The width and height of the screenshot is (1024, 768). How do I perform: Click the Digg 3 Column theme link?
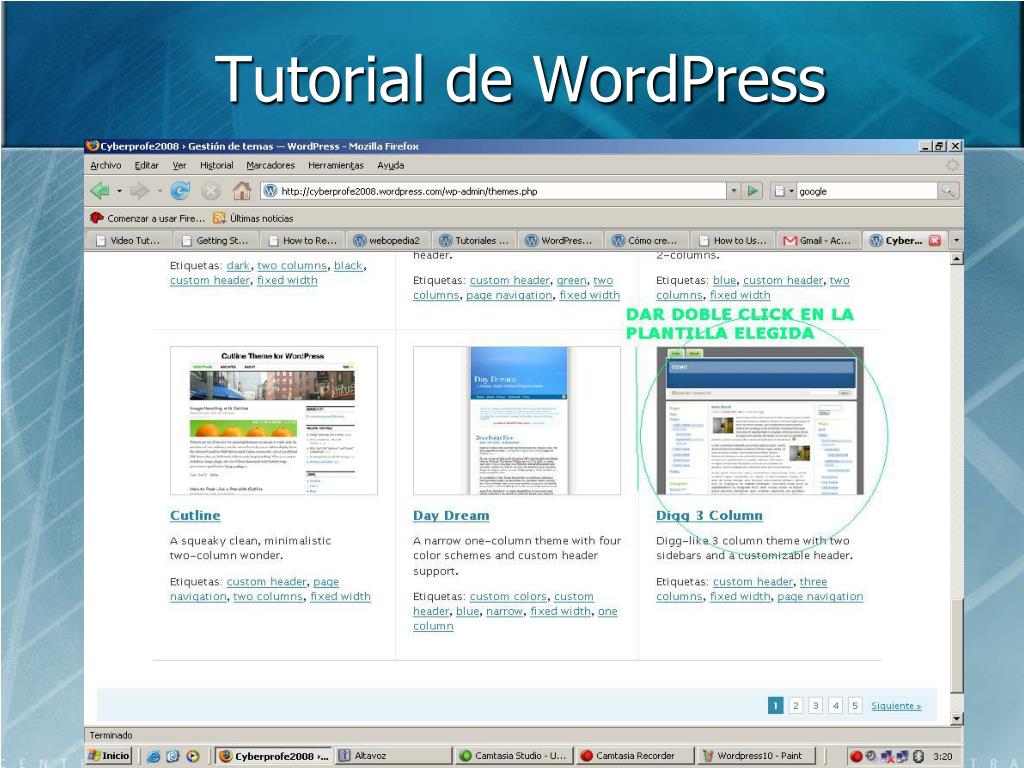709,516
